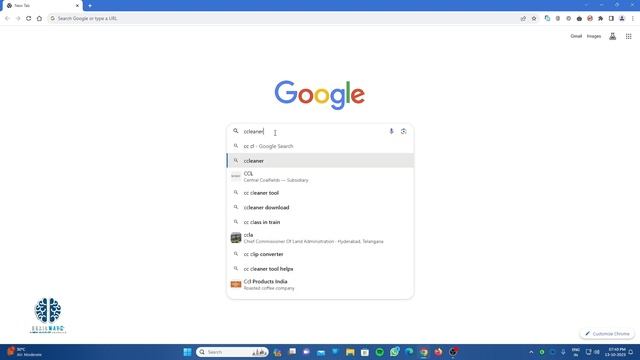Open the Microsoft Store taskbar icon

click(365, 352)
